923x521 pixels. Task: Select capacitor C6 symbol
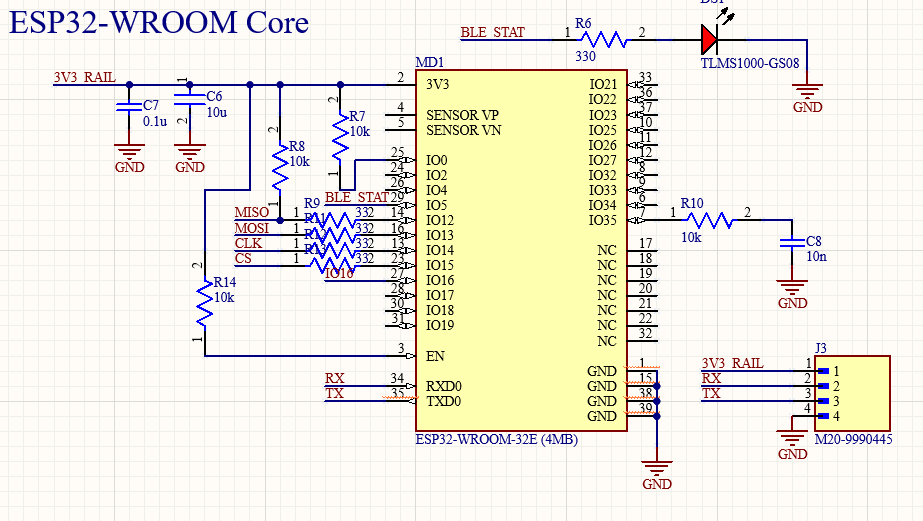click(190, 99)
